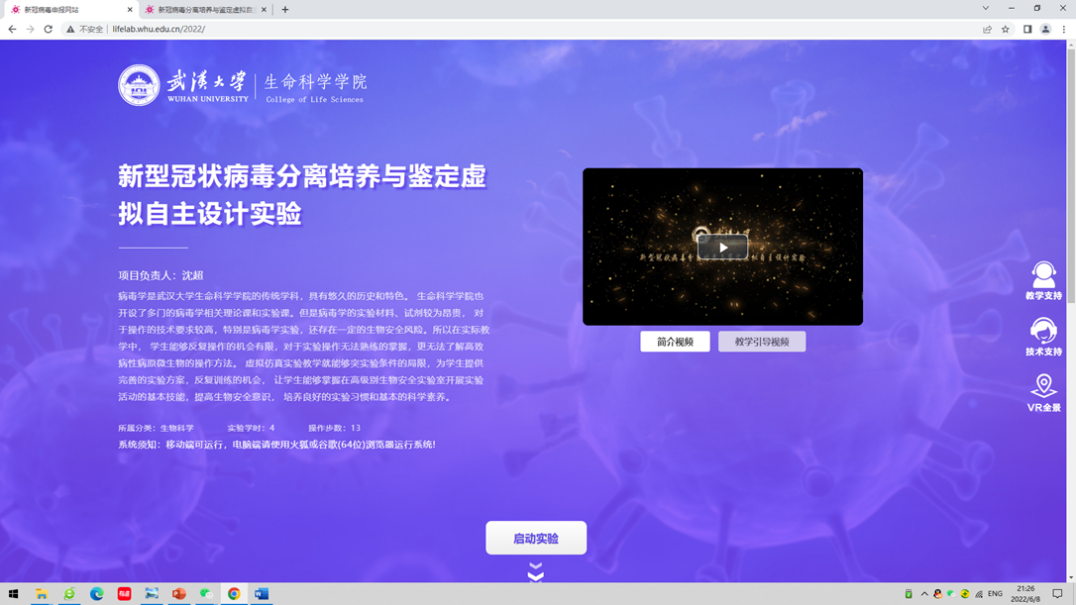Click the 操作步数：13 label
This screenshot has width=1076, height=605.
334,427
